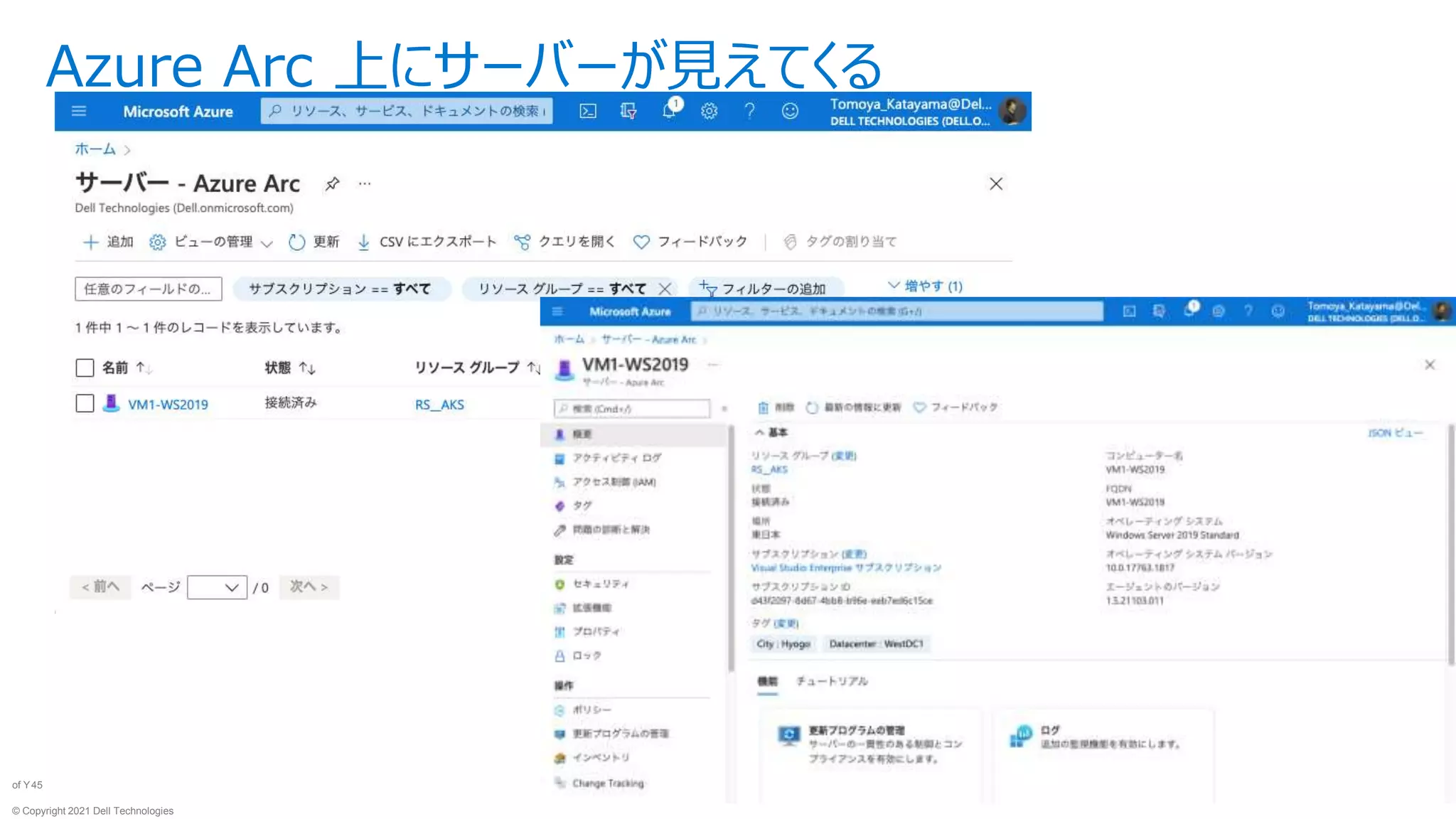The width and height of the screenshot is (1456, 819).
Task: Open the page number dropdown
Action: (x=217, y=587)
